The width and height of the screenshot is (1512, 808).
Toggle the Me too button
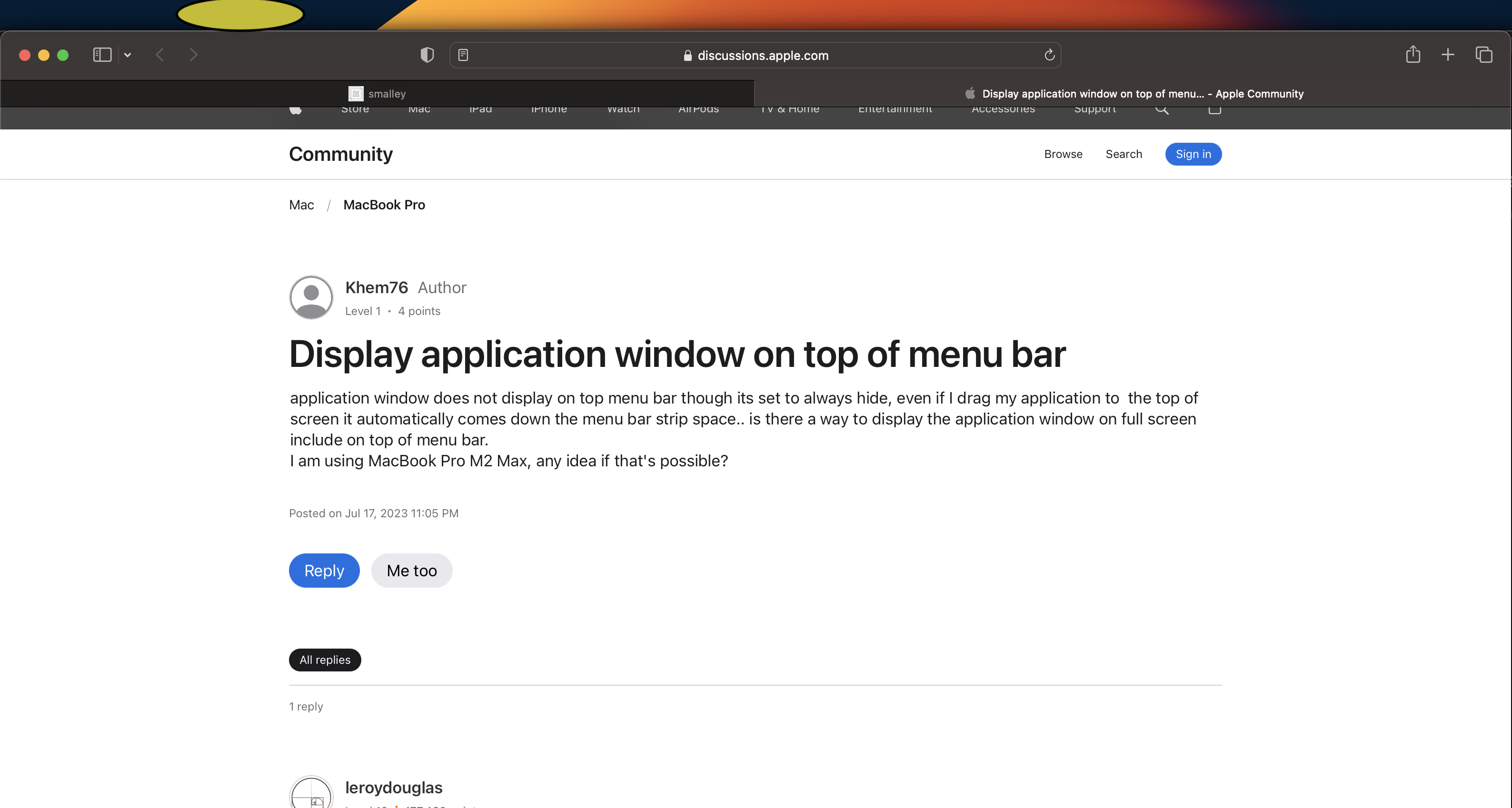click(x=411, y=571)
